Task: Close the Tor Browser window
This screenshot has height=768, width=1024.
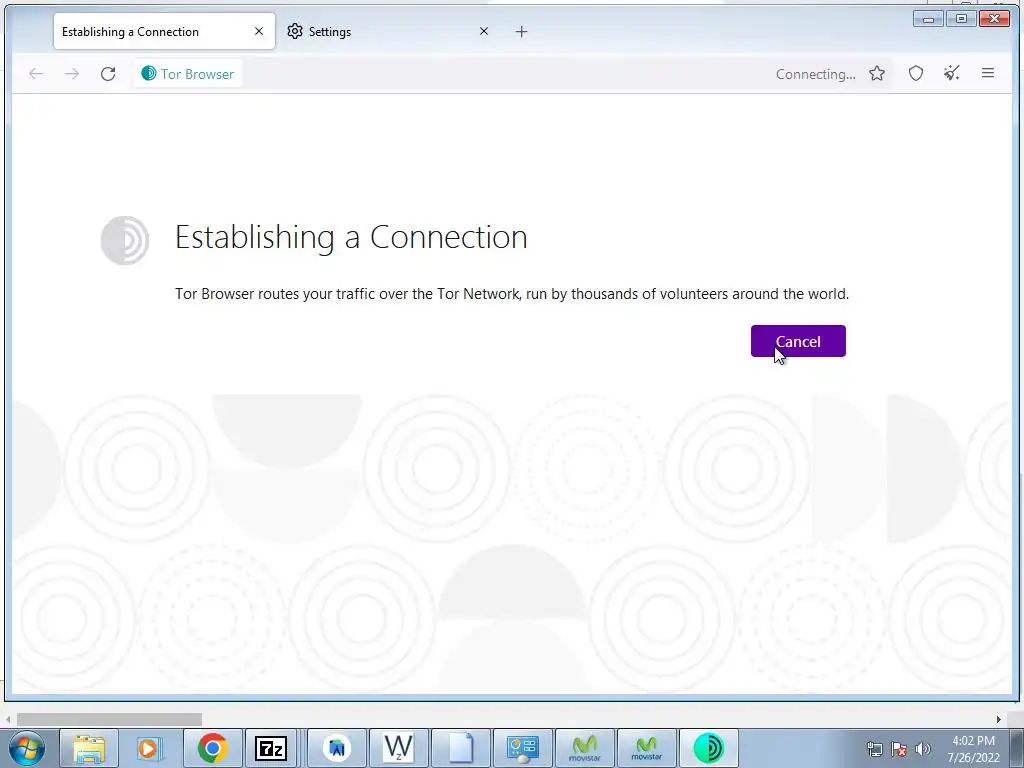Action: [995, 19]
